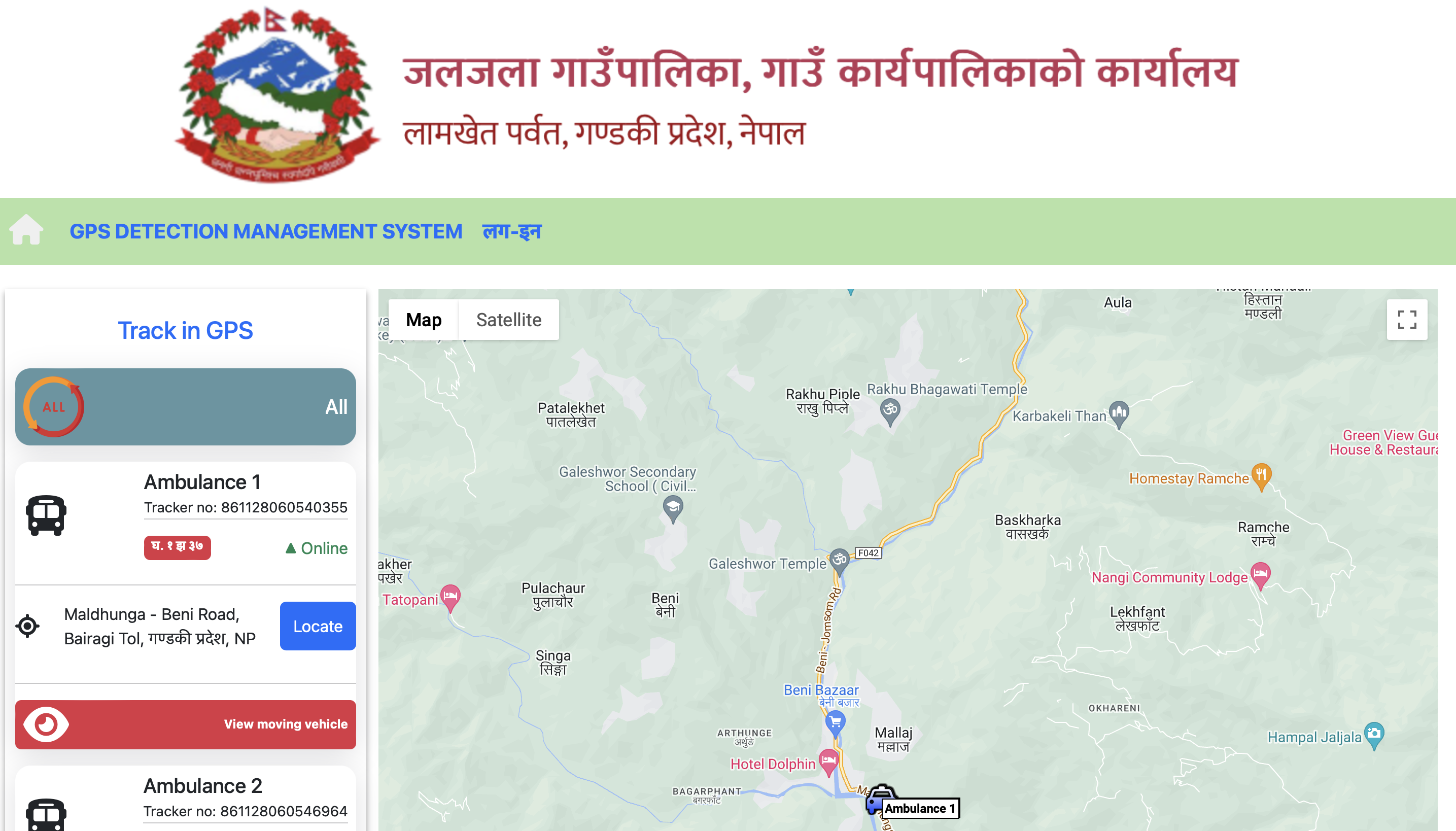Click the eye icon on red button
The image size is (1456, 831).
click(x=46, y=724)
